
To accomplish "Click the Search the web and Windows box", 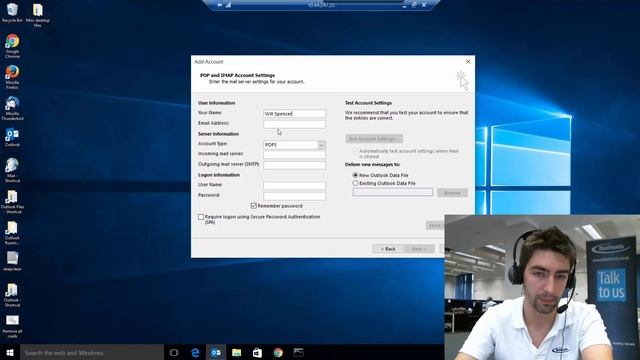I will (x=92, y=353).
